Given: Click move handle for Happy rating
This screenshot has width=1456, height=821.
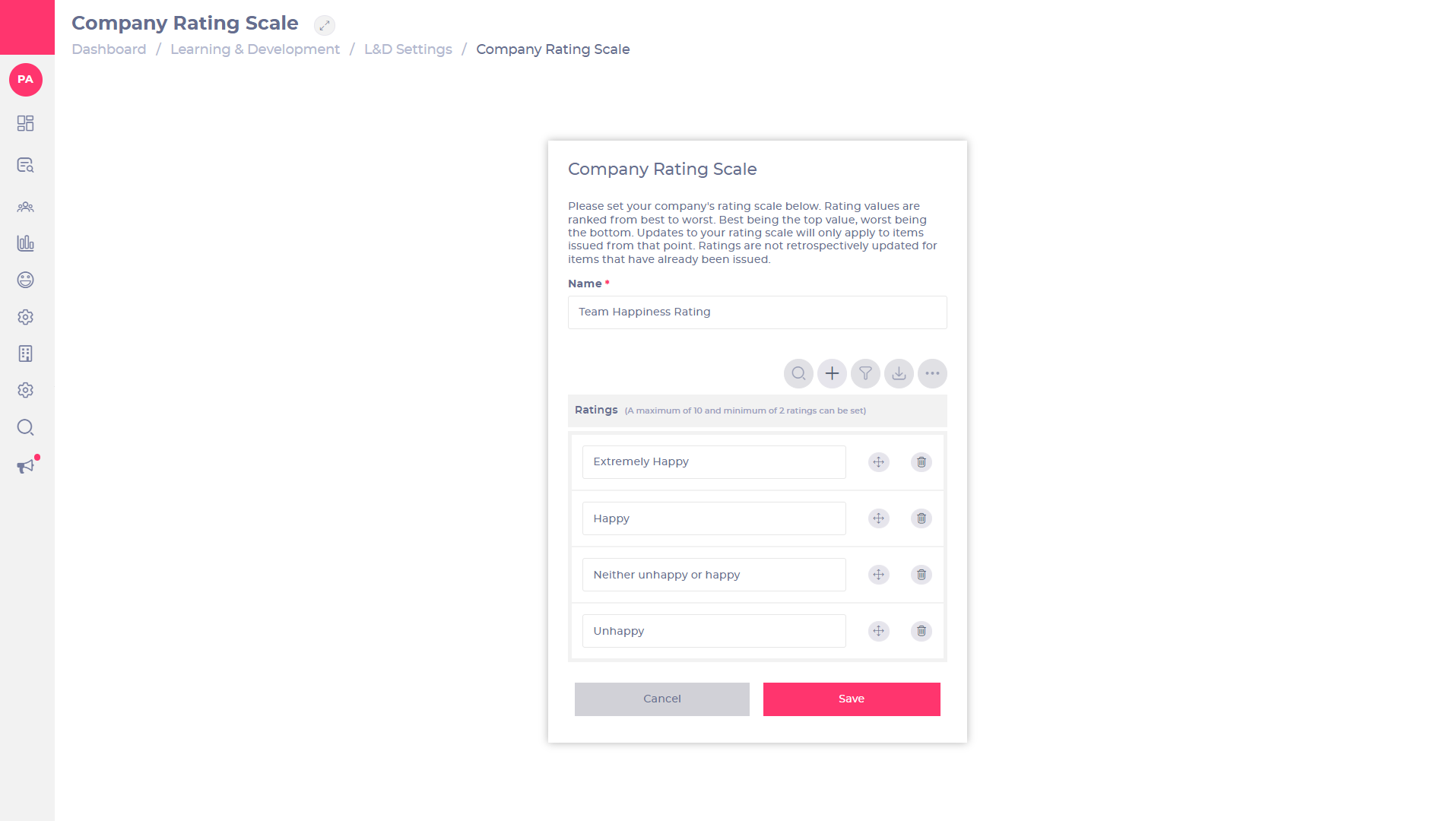Looking at the screenshot, I should pyautogui.click(x=878, y=518).
